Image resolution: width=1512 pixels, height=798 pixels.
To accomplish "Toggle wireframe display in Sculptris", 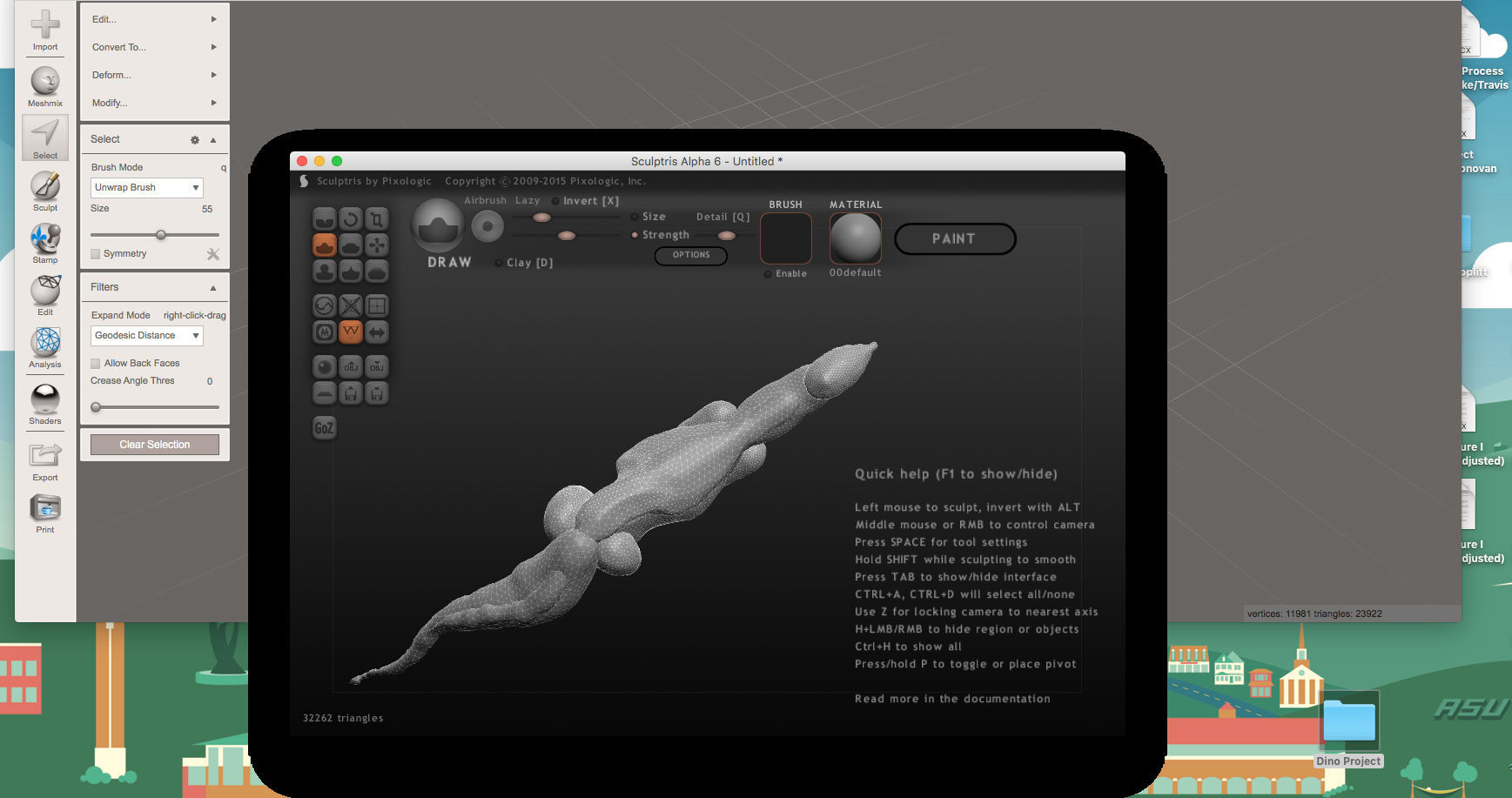I will (351, 332).
